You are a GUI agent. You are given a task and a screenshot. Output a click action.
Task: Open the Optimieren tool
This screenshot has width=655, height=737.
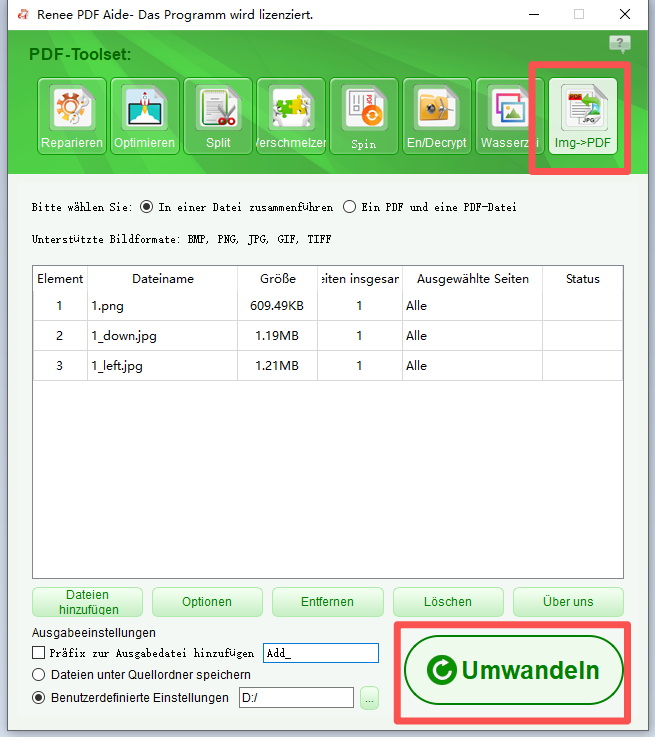[145, 116]
